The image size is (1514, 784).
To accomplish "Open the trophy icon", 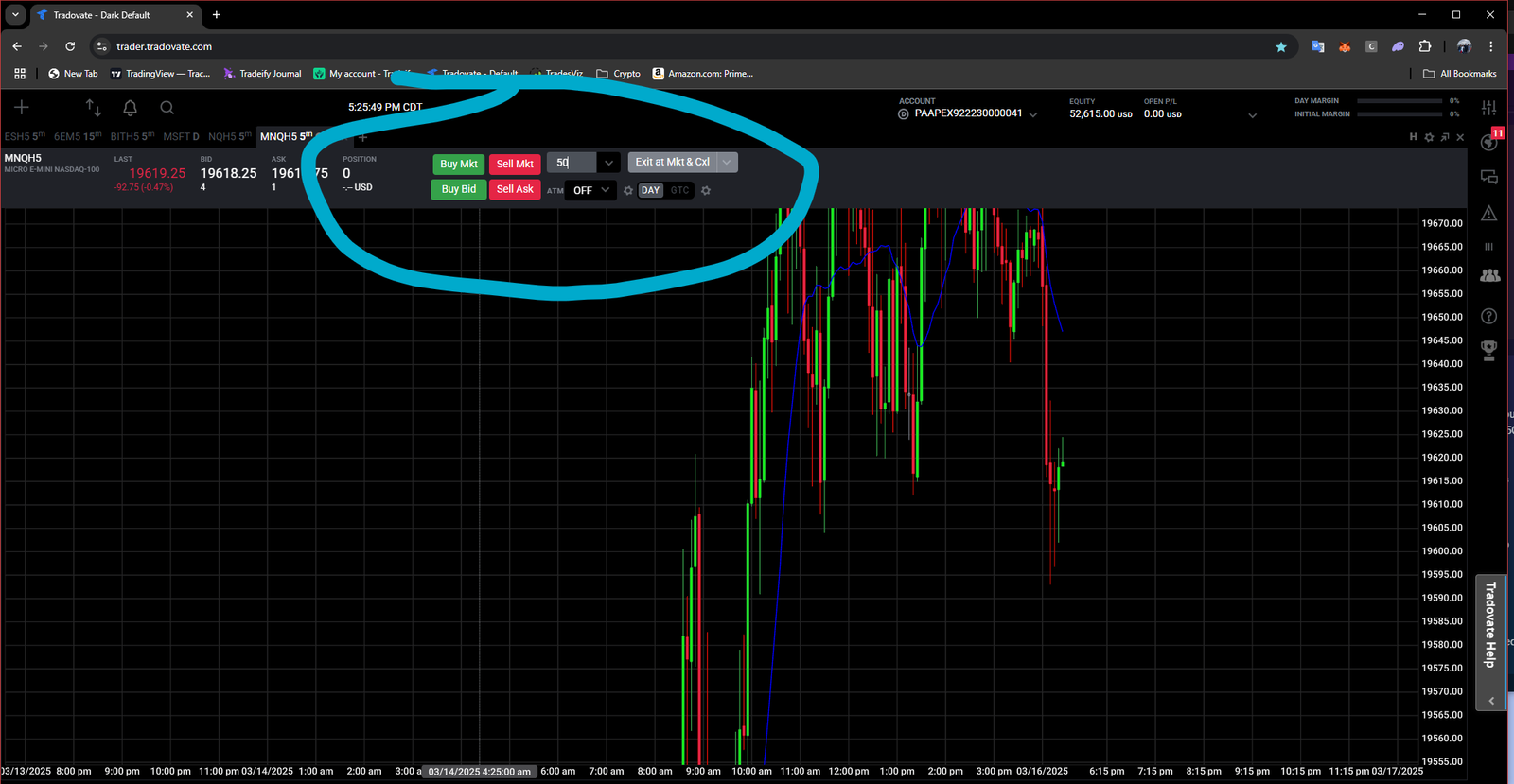I will pyautogui.click(x=1489, y=351).
